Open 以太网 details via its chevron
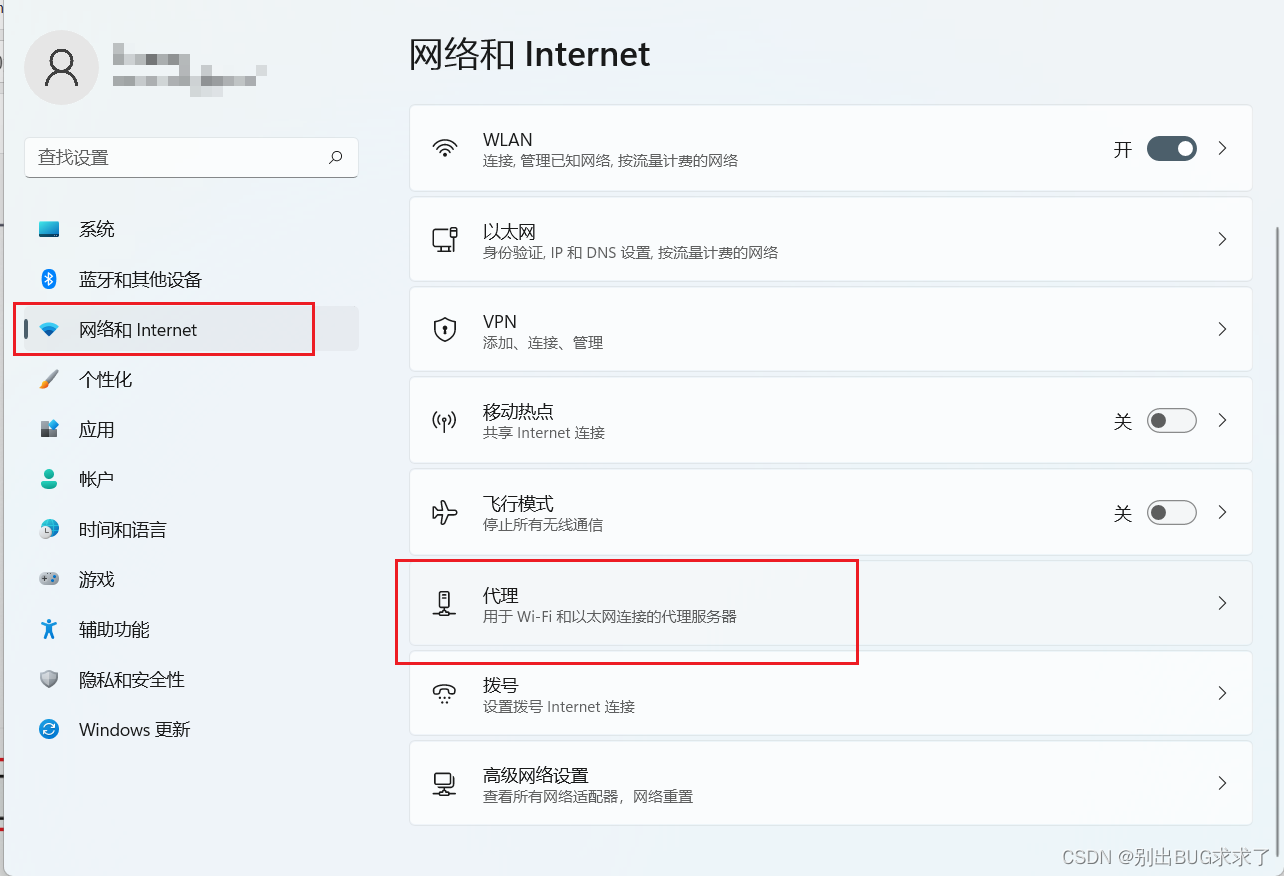This screenshot has width=1284, height=876. coord(1222,240)
